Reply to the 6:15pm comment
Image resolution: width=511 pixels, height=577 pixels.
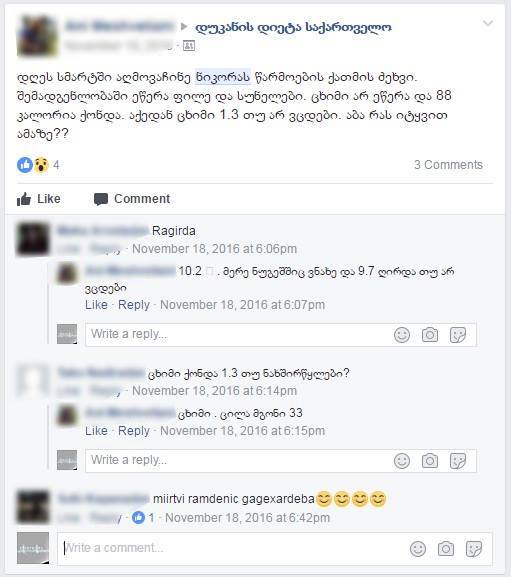134,431
